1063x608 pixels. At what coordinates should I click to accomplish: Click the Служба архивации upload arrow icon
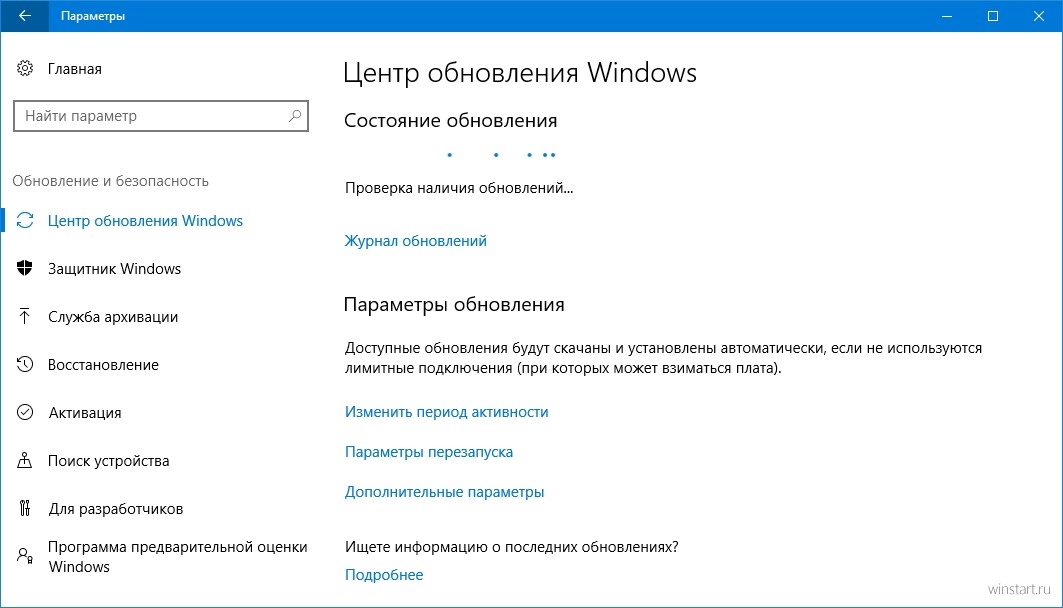coord(24,317)
